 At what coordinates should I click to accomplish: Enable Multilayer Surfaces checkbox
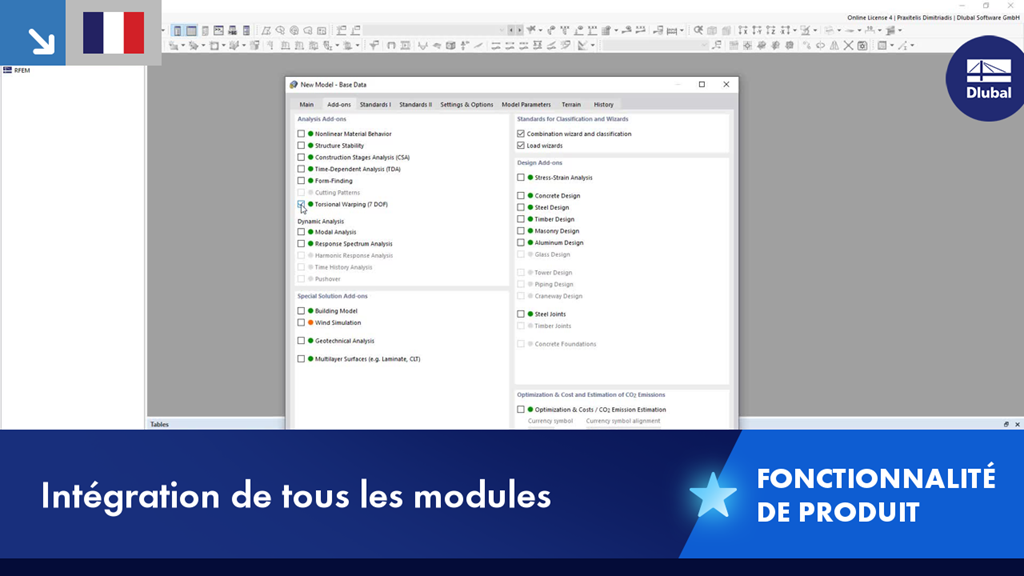tap(301, 359)
